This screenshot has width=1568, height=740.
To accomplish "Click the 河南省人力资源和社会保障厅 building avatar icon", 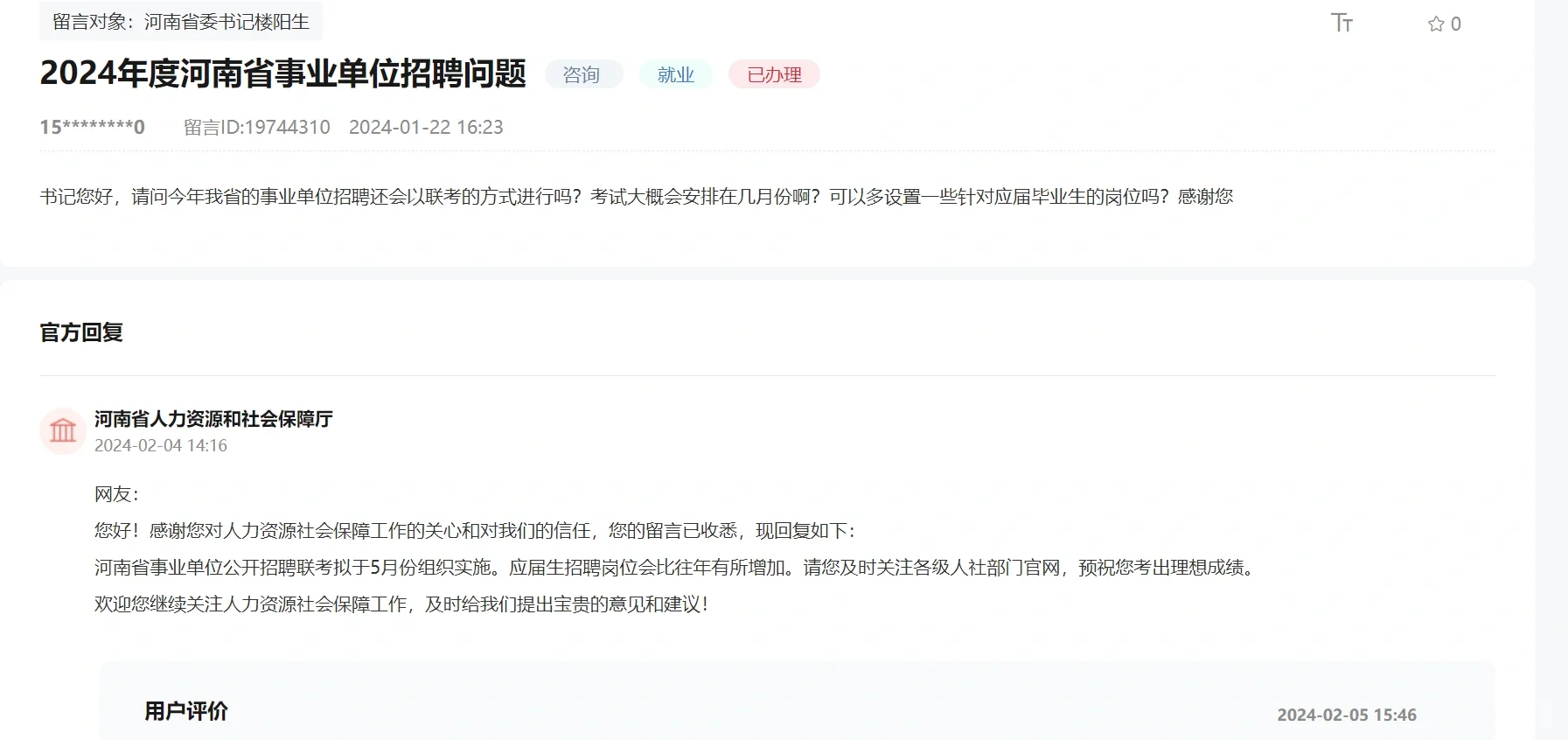I will point(63,430).
